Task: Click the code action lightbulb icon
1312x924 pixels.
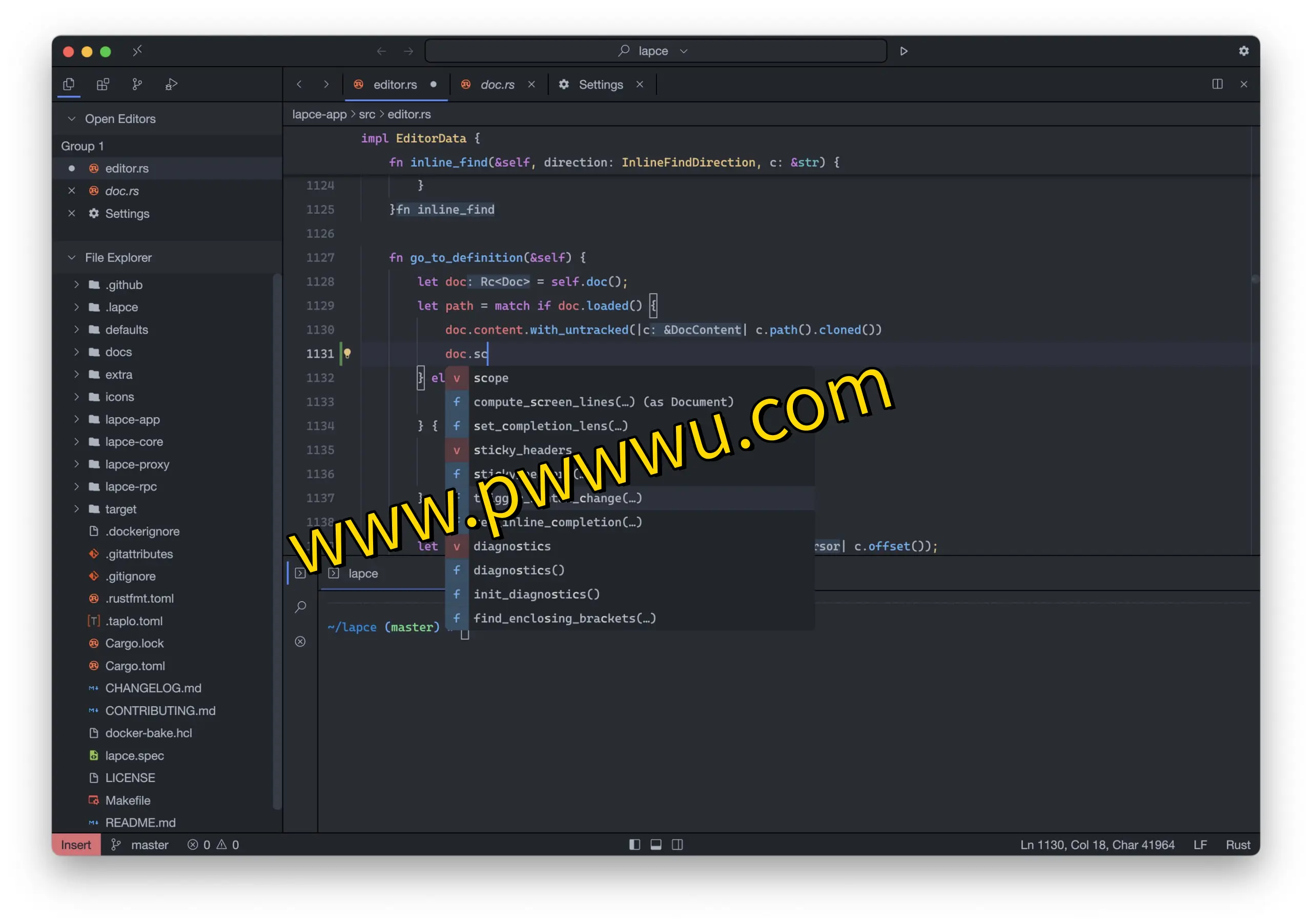Action: coord(347,354)
